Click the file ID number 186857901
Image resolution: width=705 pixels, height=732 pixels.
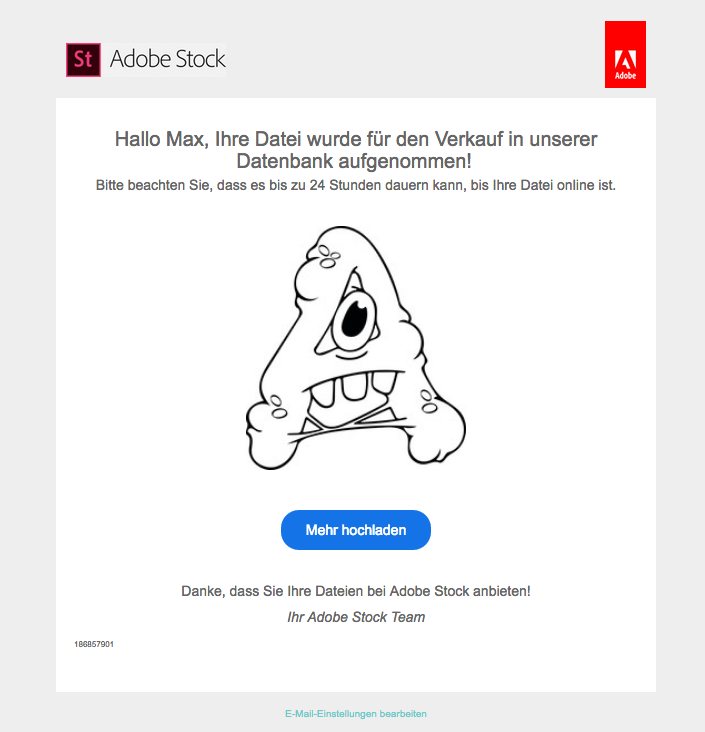click(x=94, y=644)
